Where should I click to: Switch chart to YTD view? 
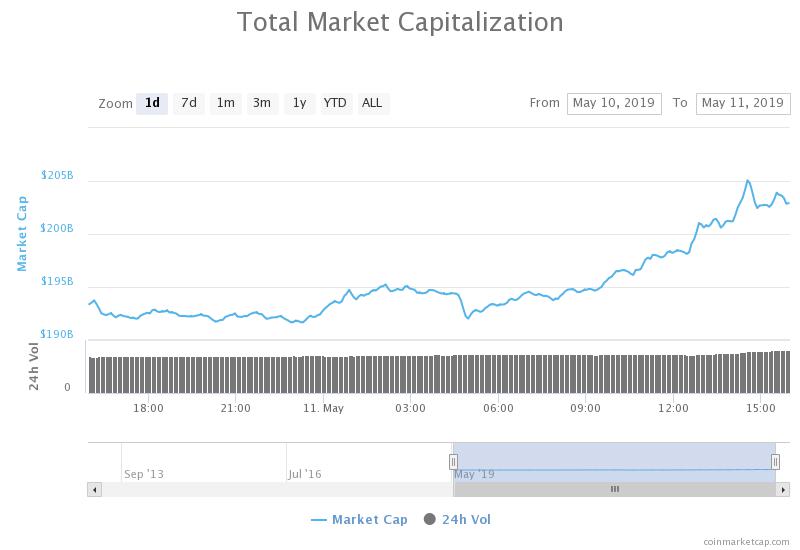click(x=335, y=103)
